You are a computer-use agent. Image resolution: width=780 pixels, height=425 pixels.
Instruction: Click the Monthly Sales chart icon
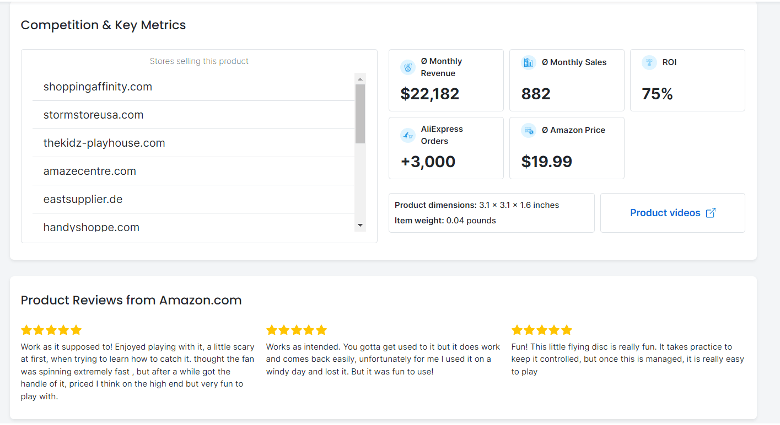pyautogui.click(x=528, y=63)
